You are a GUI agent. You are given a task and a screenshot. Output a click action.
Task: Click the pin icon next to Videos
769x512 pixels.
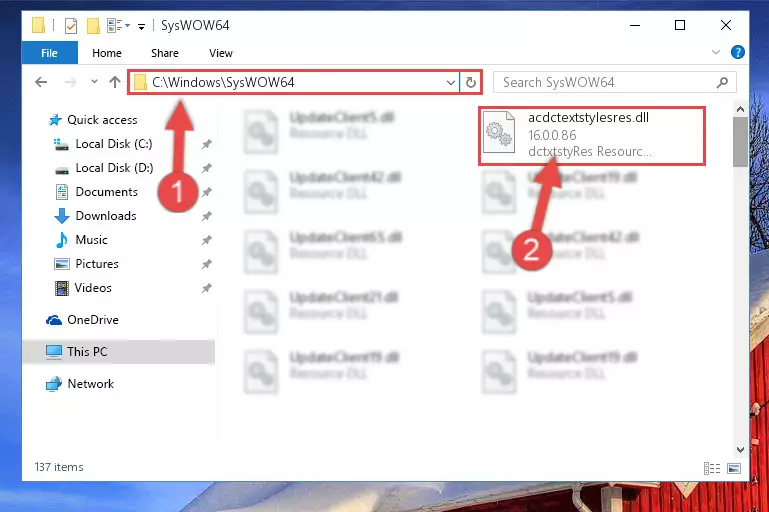(x=206, y=288)
